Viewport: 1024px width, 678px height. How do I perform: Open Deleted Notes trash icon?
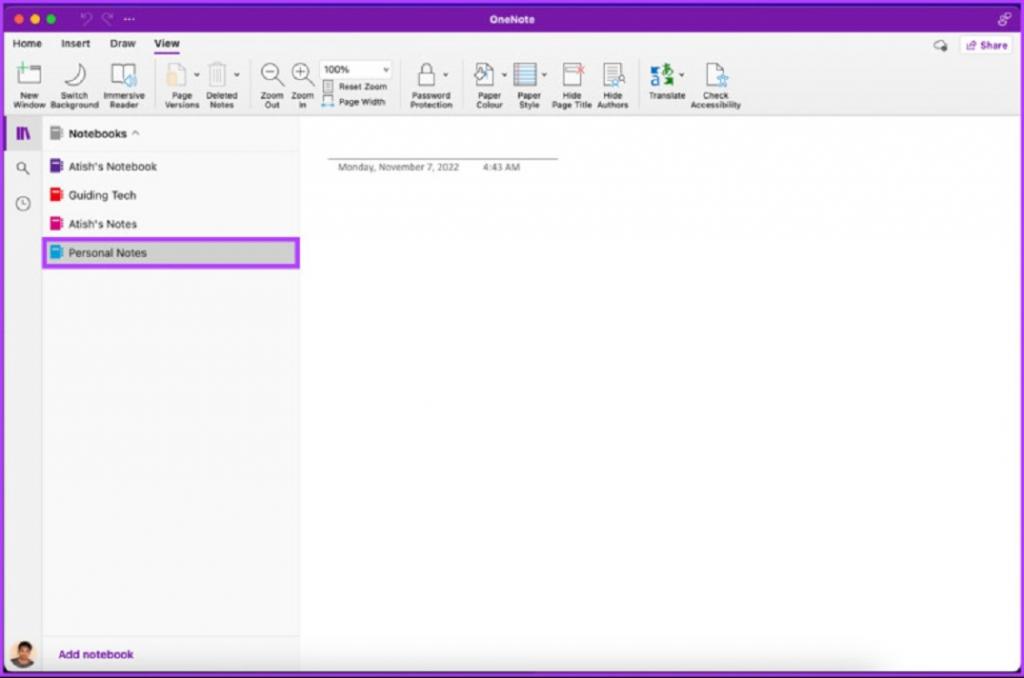(217, 74)
